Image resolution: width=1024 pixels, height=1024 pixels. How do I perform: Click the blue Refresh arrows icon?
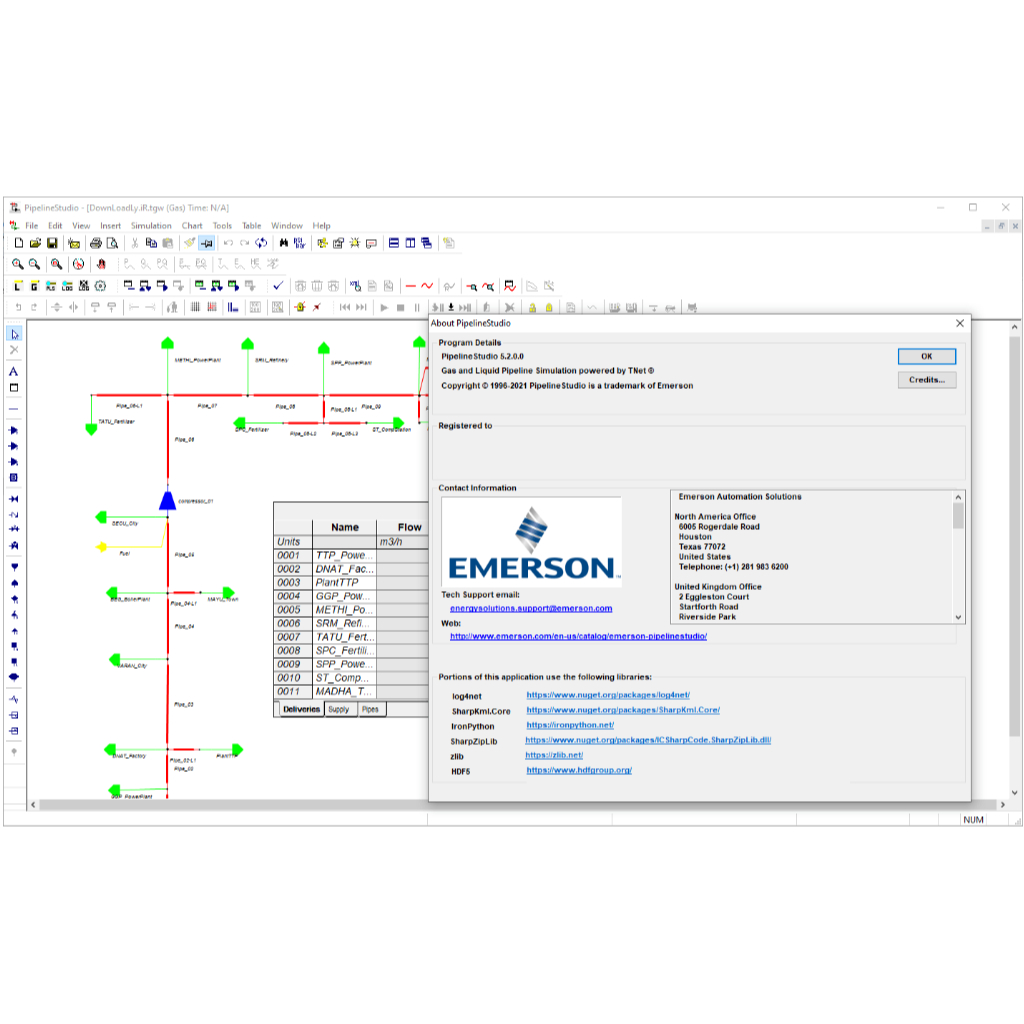[x=261, y=243]
